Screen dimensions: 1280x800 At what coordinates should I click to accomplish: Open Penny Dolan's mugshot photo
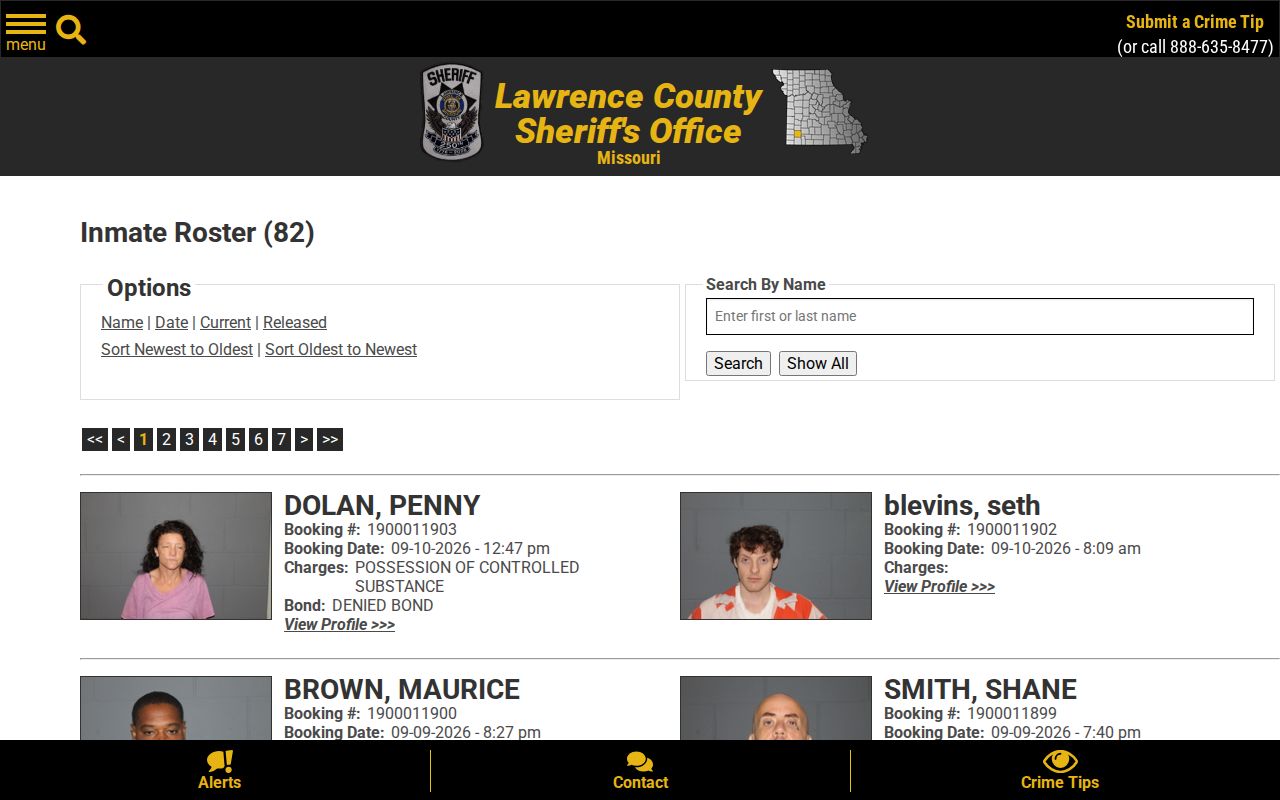tap(176, 556)
